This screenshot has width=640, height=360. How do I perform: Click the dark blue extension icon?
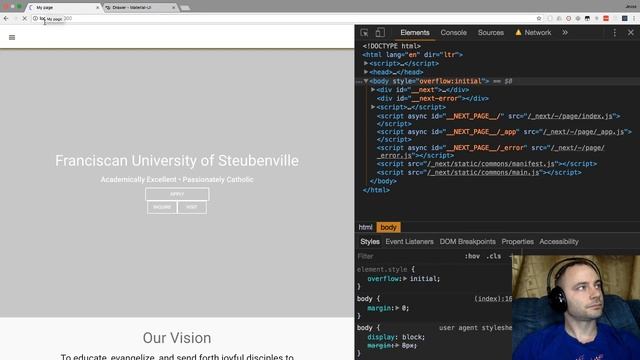pos(624,18)
